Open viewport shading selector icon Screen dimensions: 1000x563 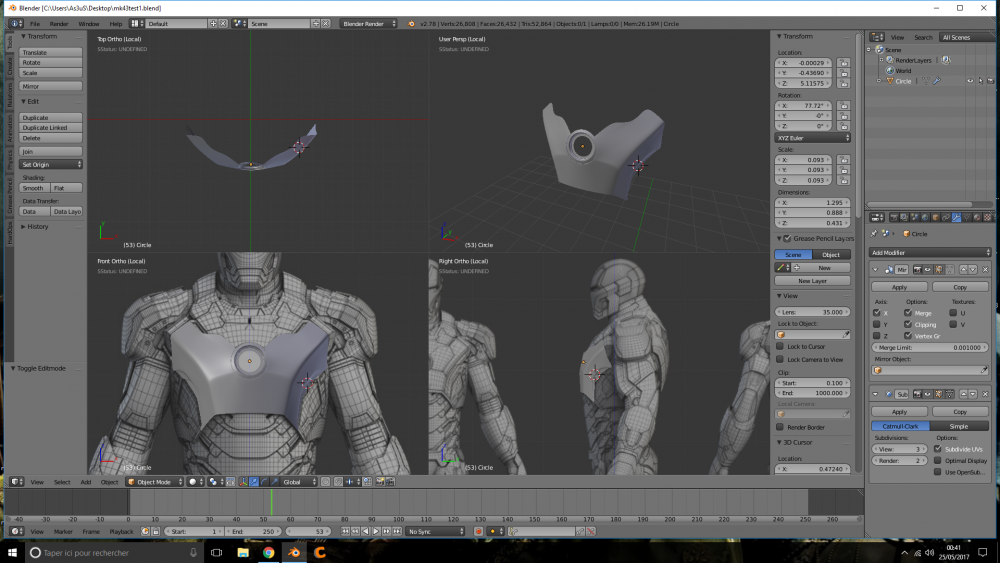[195, 481]
